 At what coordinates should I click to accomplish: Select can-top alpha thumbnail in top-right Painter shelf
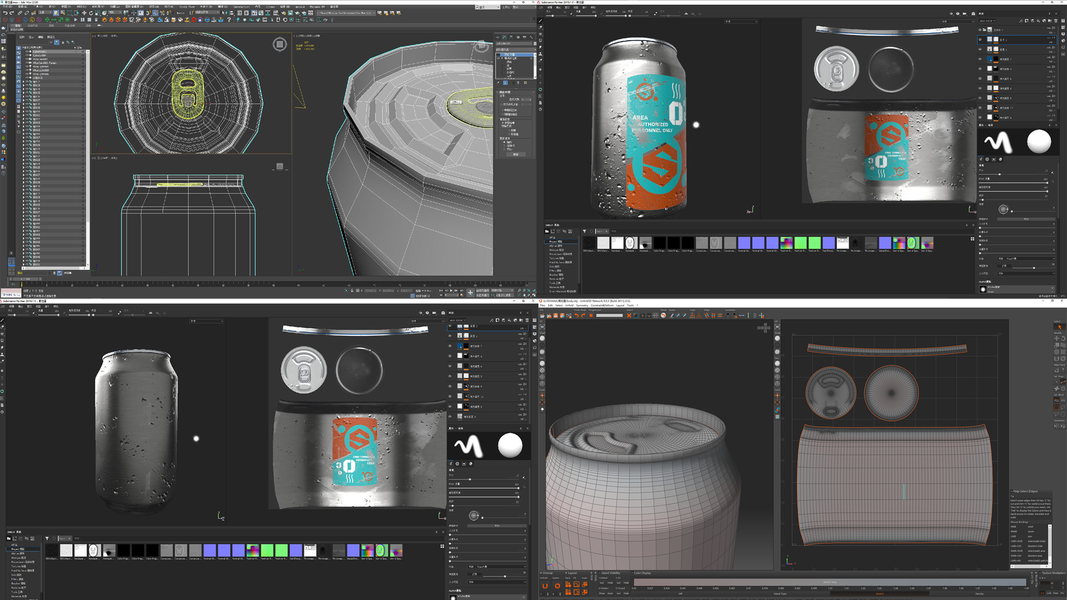click(631, 243)
